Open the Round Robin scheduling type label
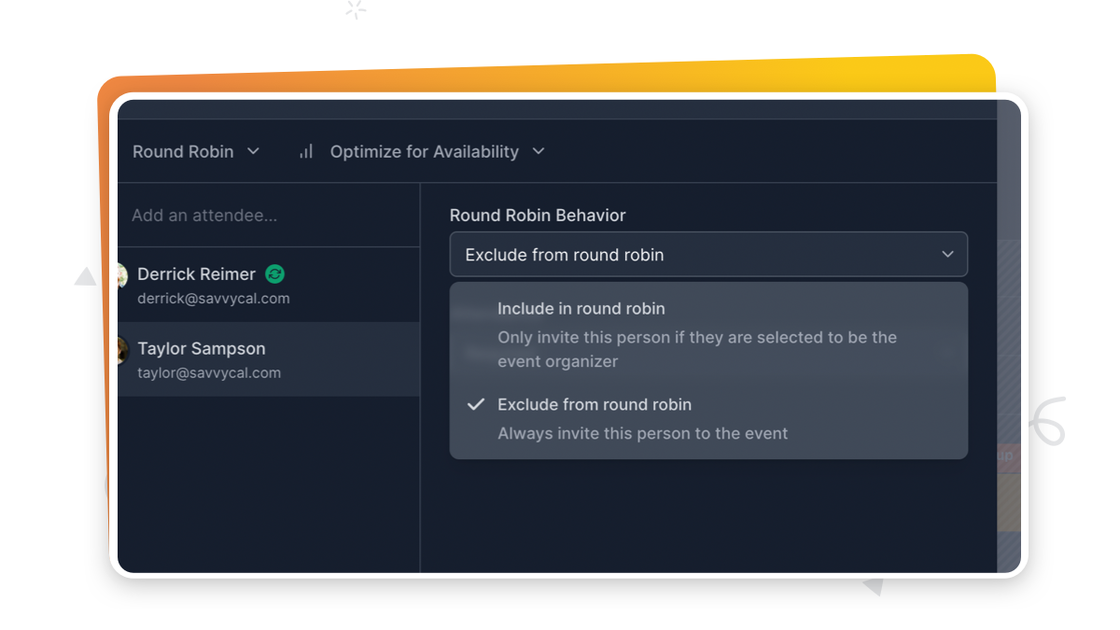1120x630 pixels. pyautogui.click(x=183, y=152)
